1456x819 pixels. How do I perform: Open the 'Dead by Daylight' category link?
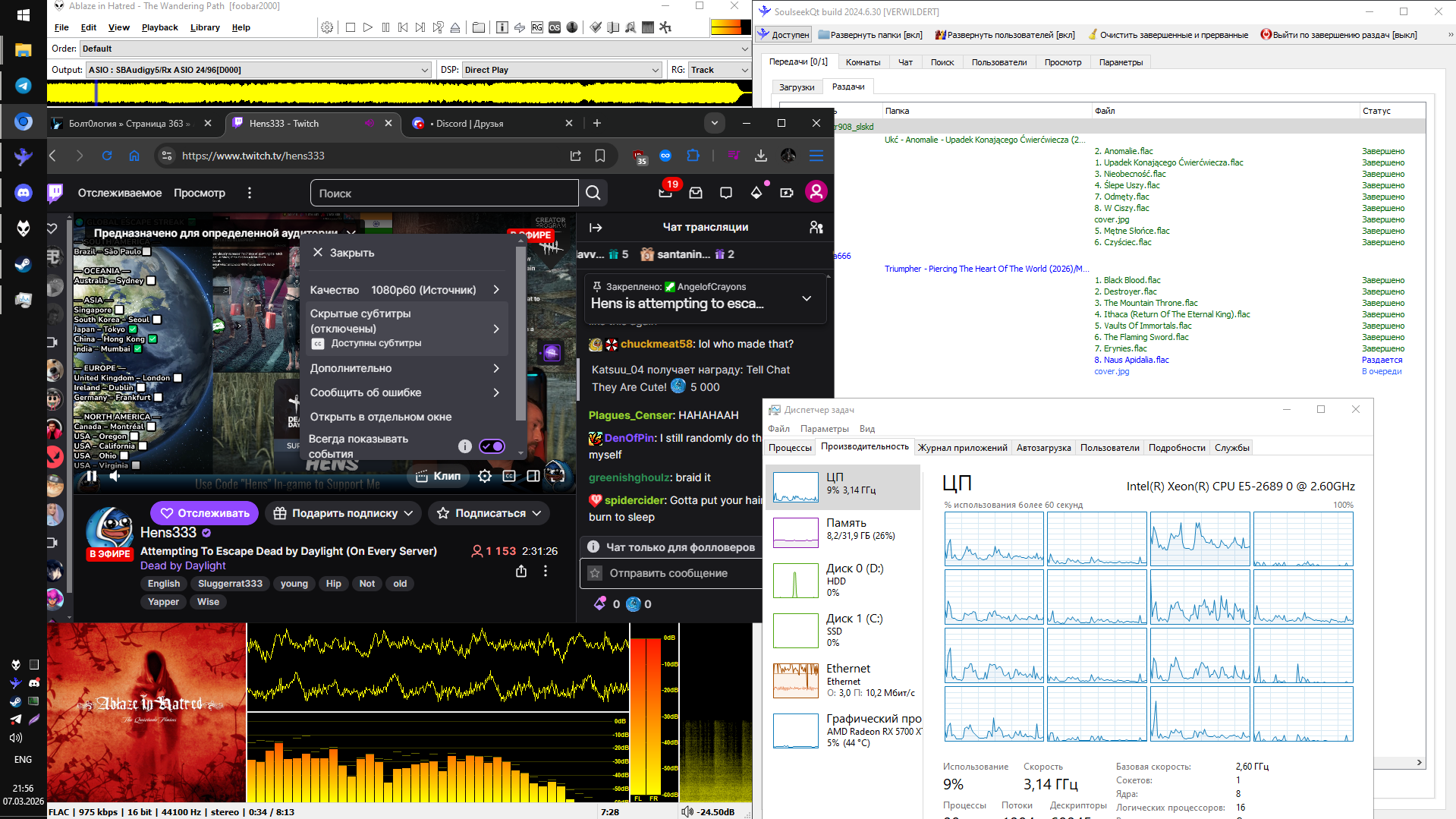point(183,565)
